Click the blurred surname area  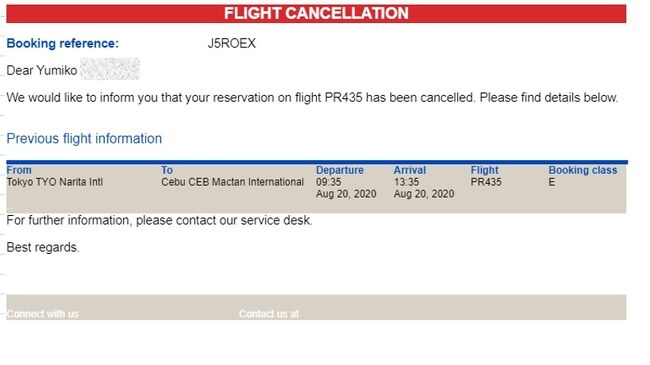(x=110, y=69)
